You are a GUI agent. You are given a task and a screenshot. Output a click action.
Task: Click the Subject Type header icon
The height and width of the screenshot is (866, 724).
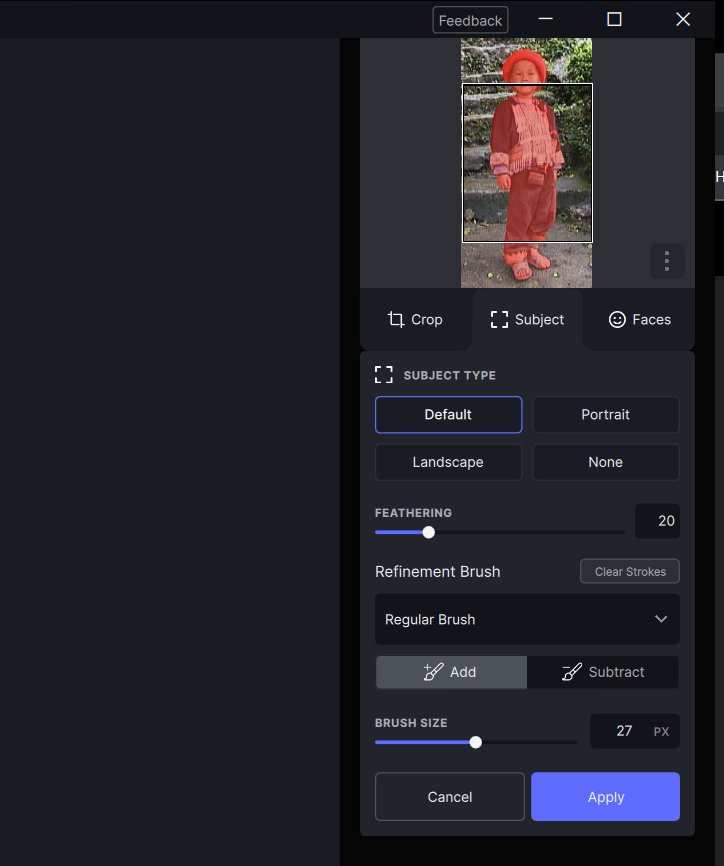(383, 375)
